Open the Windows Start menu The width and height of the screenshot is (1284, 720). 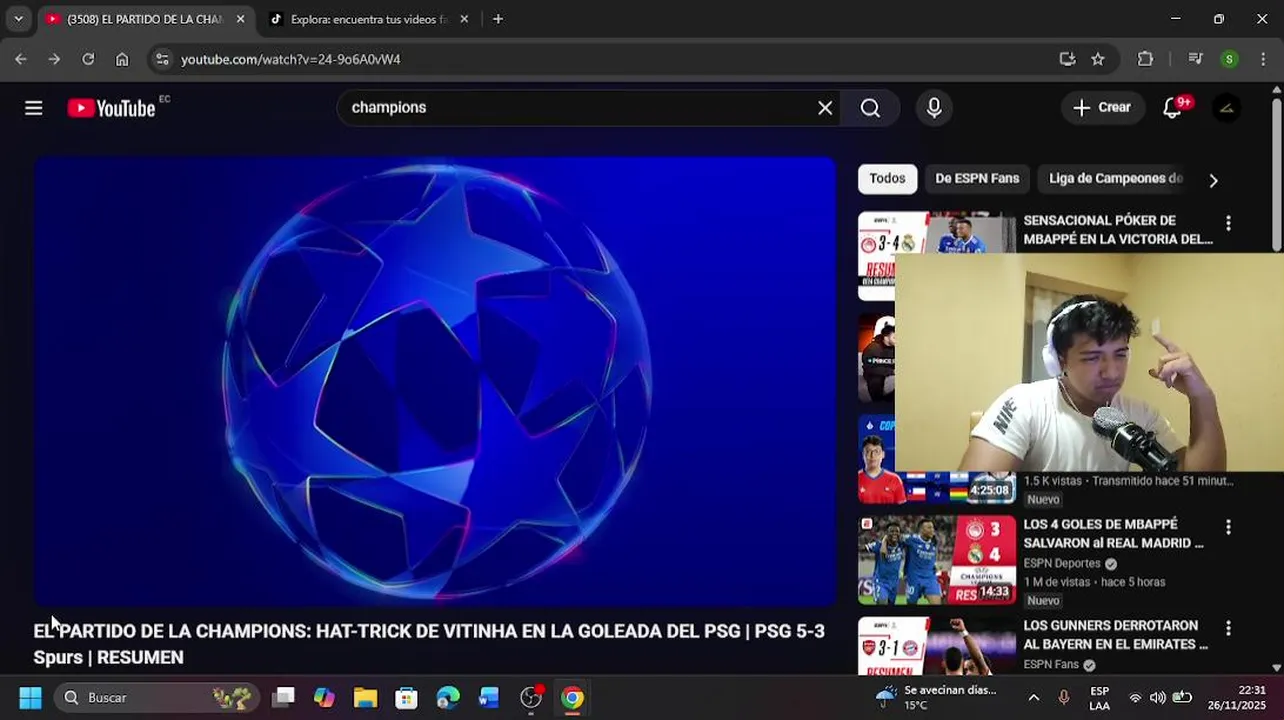tap(30, 697)
